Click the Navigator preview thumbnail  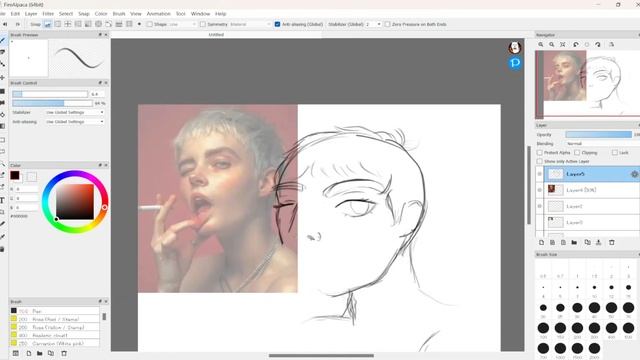pyautogui.click(x=587, y=84)
